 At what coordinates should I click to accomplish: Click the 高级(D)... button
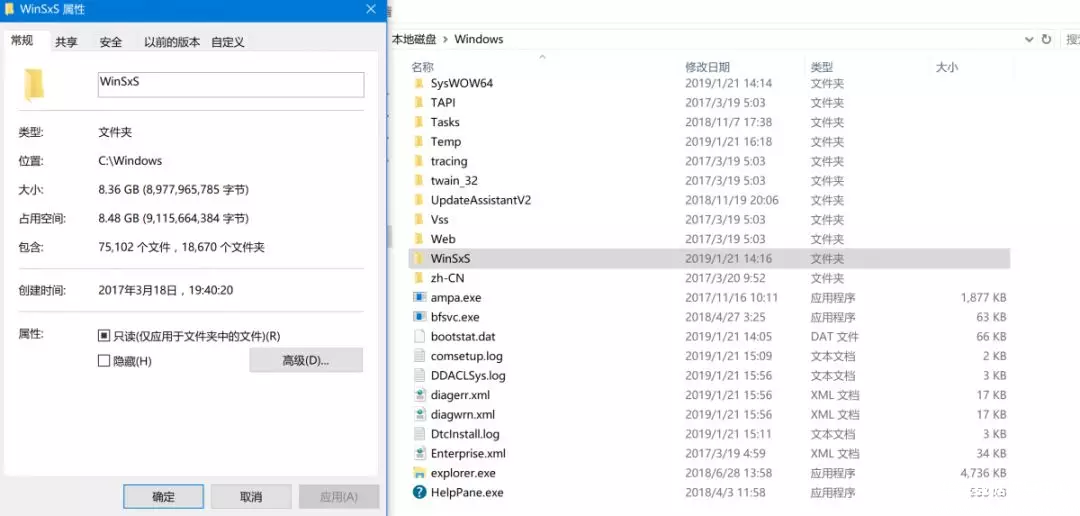pyautogui.click(x=306, y=360)
